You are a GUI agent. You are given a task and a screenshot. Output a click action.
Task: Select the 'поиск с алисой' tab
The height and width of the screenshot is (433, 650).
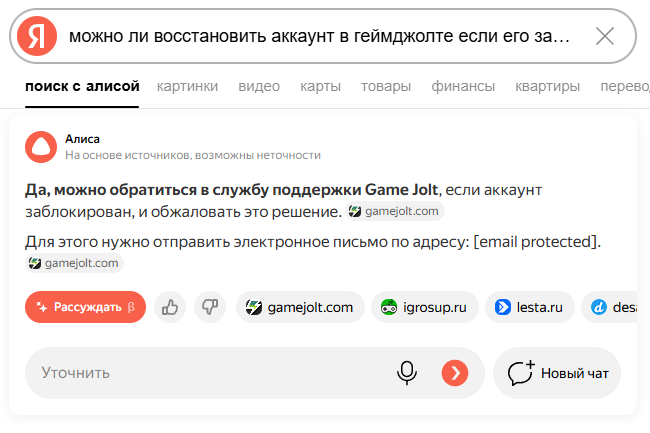[x=82, y=86]
